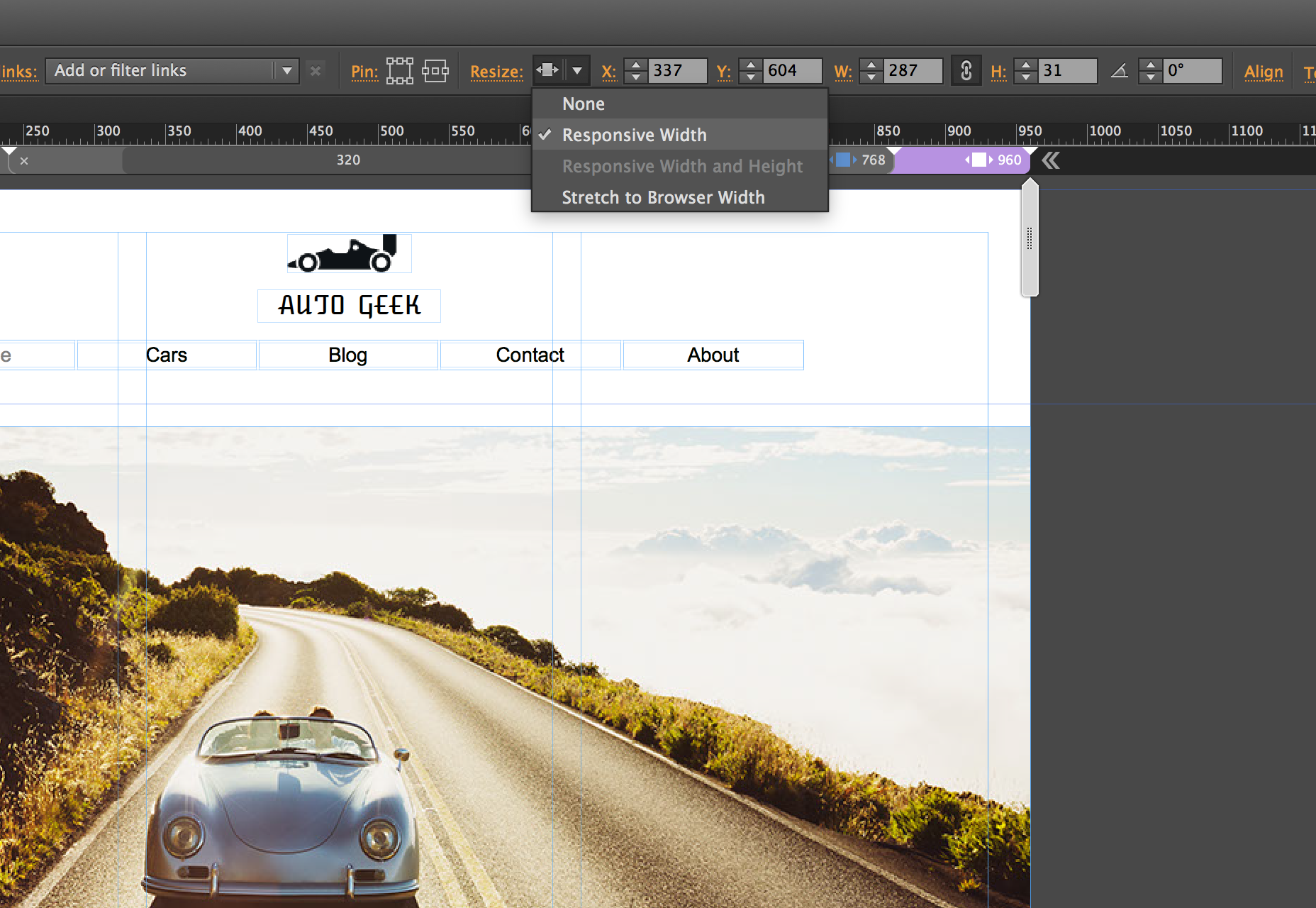Click the rotation angle icon

[1120, 70]
